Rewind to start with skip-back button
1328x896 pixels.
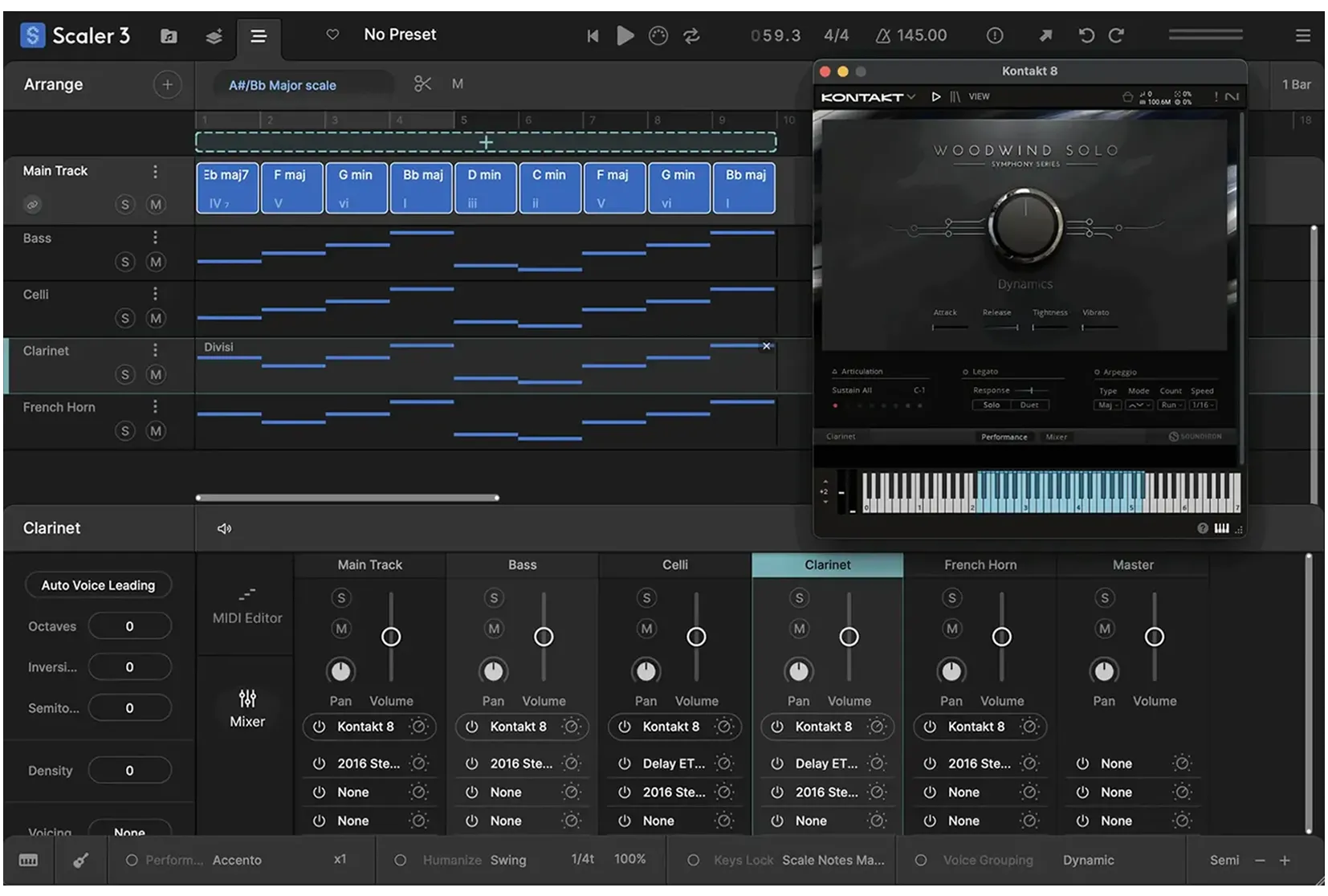point(593,35)
